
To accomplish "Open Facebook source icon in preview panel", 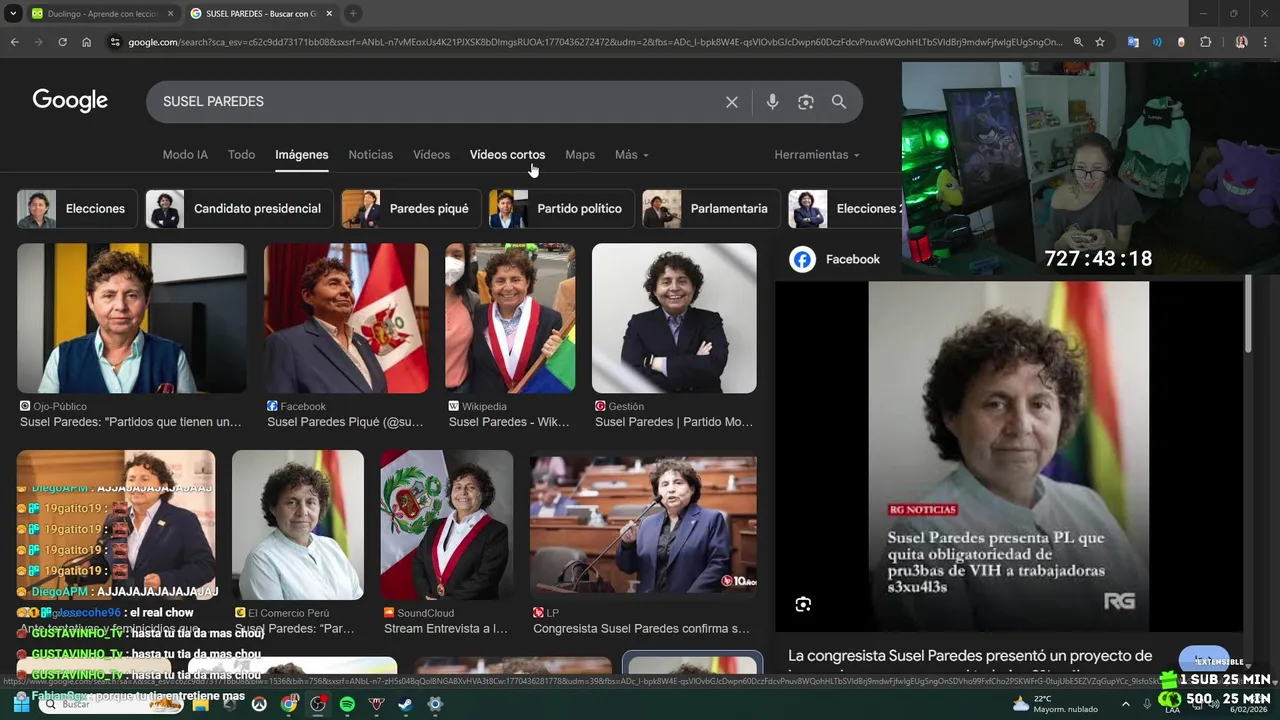I will 802,260.
